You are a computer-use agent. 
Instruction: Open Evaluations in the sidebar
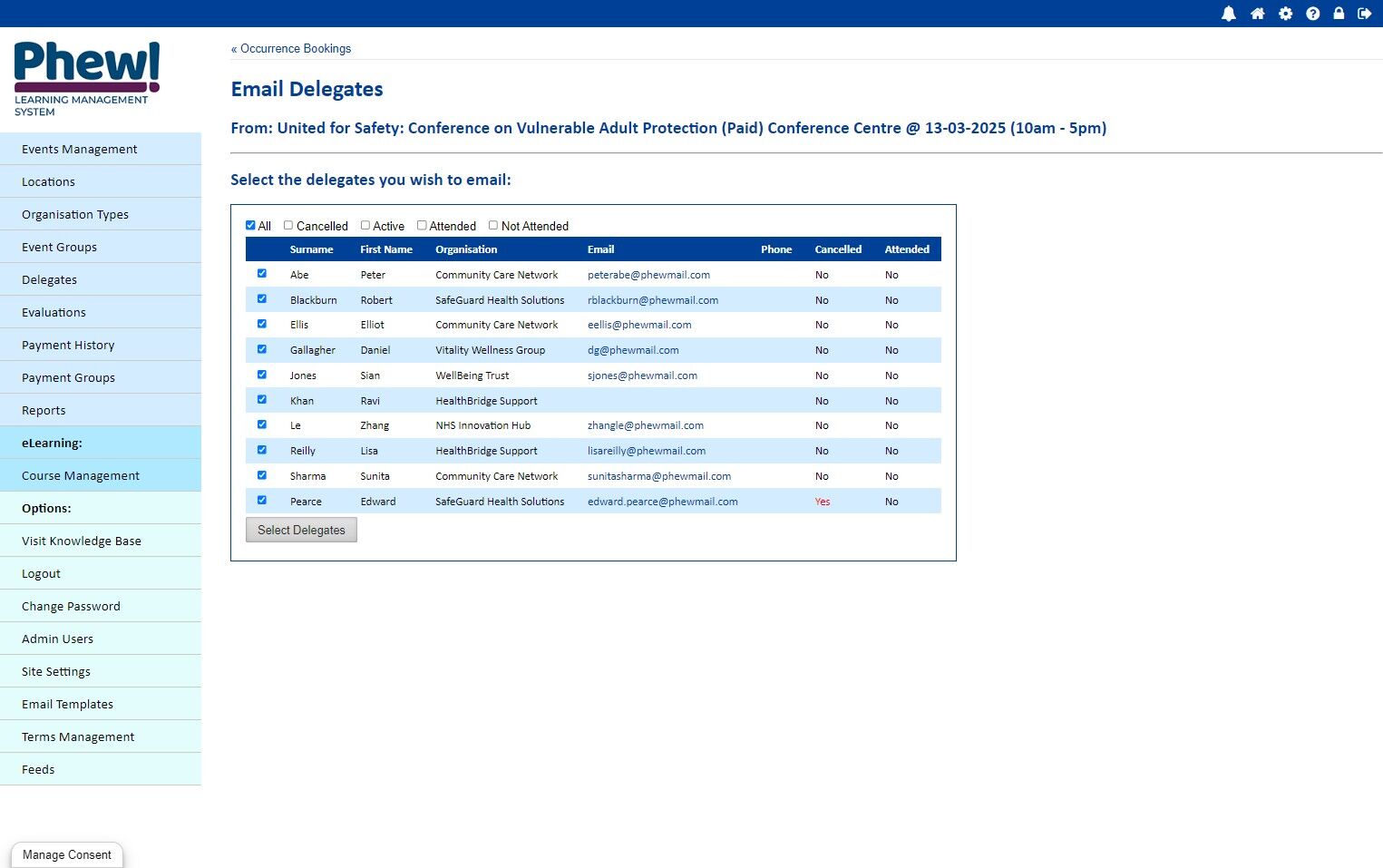(x=101, y=312)
